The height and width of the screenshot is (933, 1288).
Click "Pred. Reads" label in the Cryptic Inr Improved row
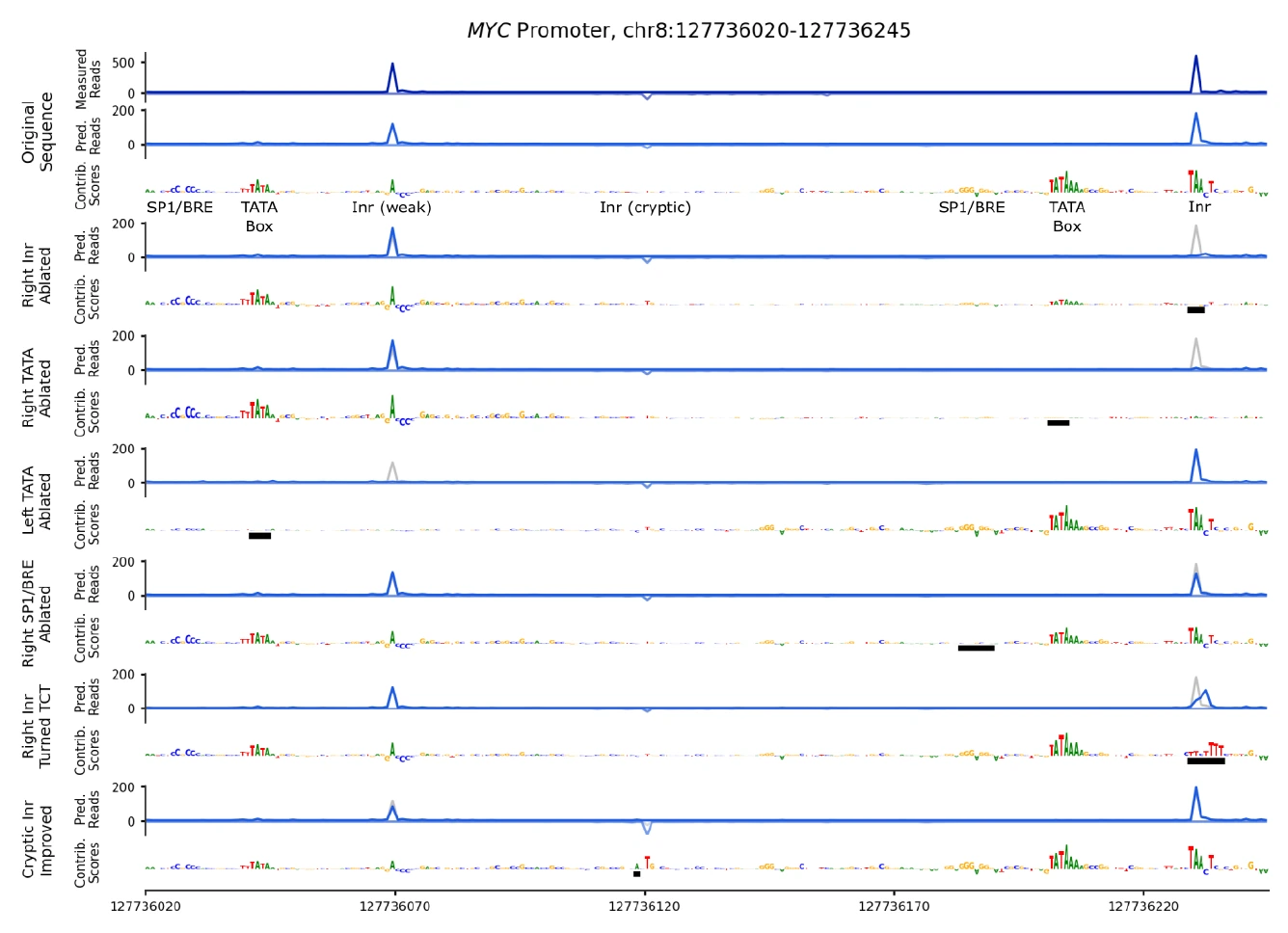pyautogui.click(x=88, y=809)
